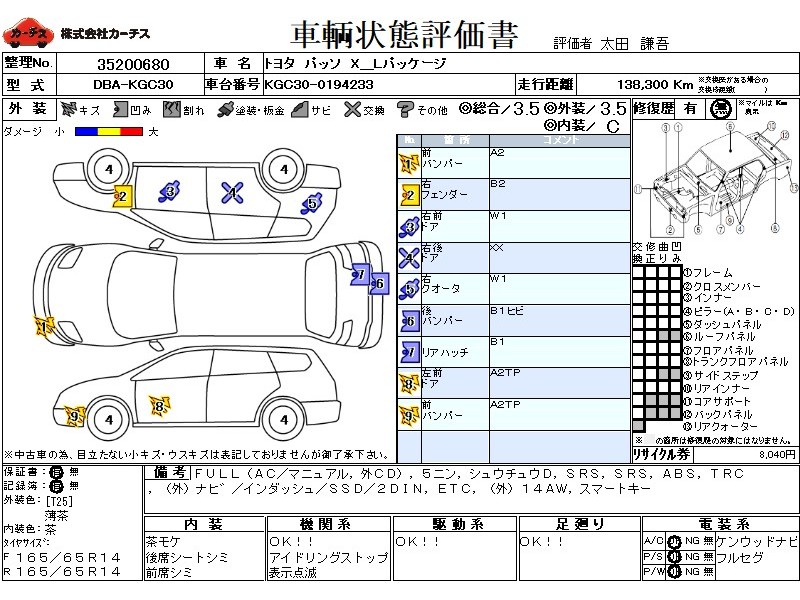This screenshot has height=600, width=800.
Task: Click the Carchs red car logo
Action: click(28, 33)
